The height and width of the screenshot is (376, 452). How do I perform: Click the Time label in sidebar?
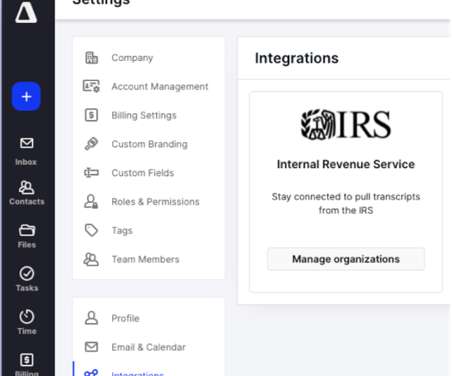(27, 331)
